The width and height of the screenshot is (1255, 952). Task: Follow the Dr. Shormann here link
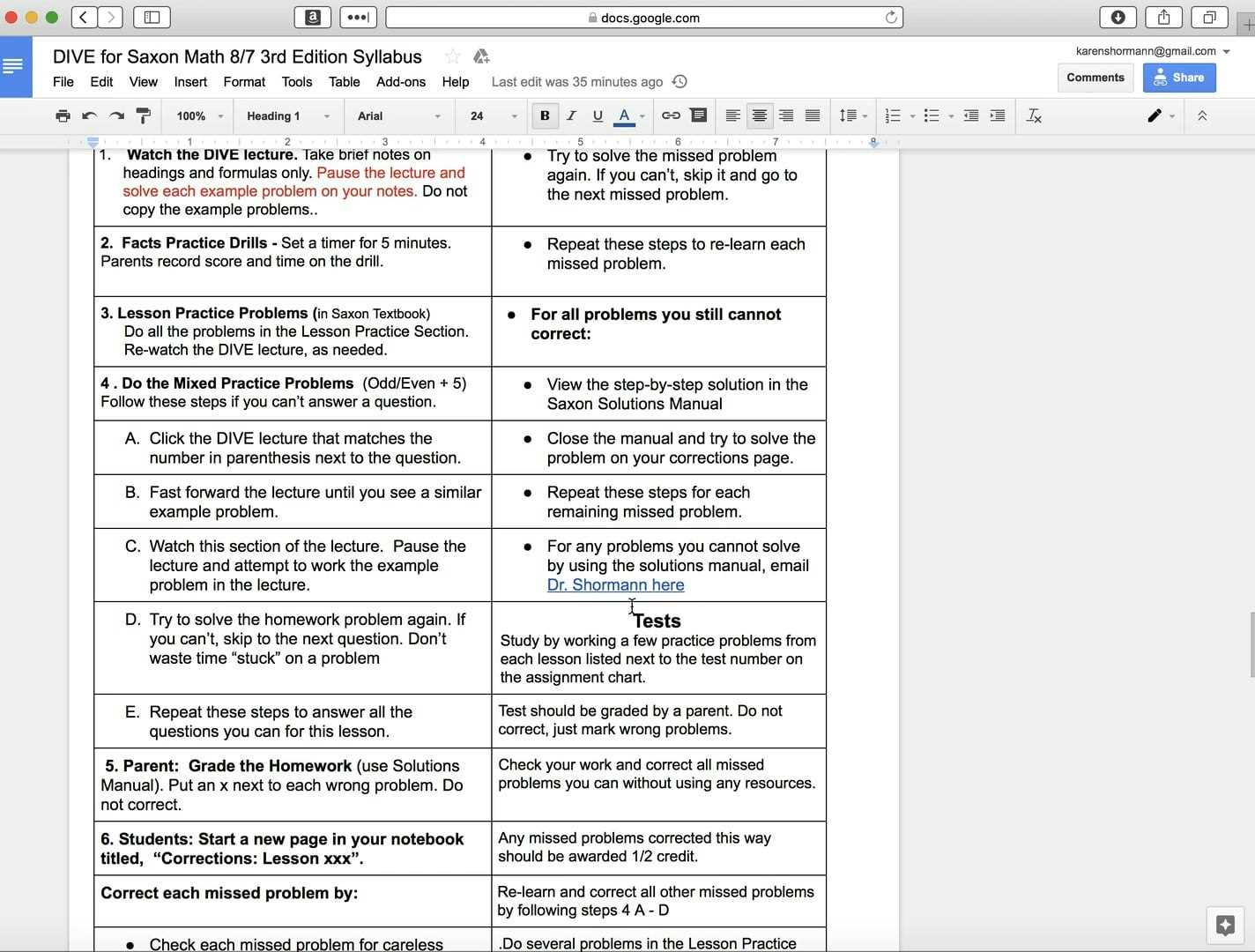pyautogui.click(x=615, y=584)
